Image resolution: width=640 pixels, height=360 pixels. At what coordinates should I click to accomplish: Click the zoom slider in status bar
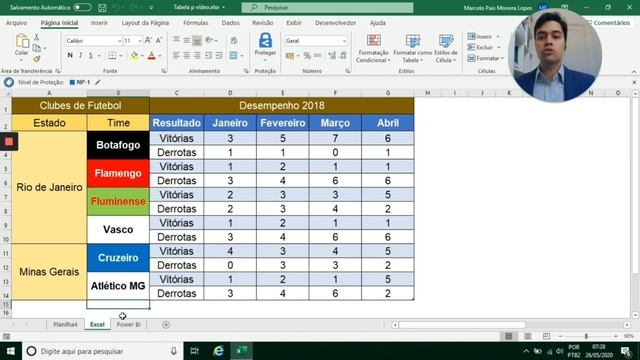pyautogui.click(x=586, y=336)
